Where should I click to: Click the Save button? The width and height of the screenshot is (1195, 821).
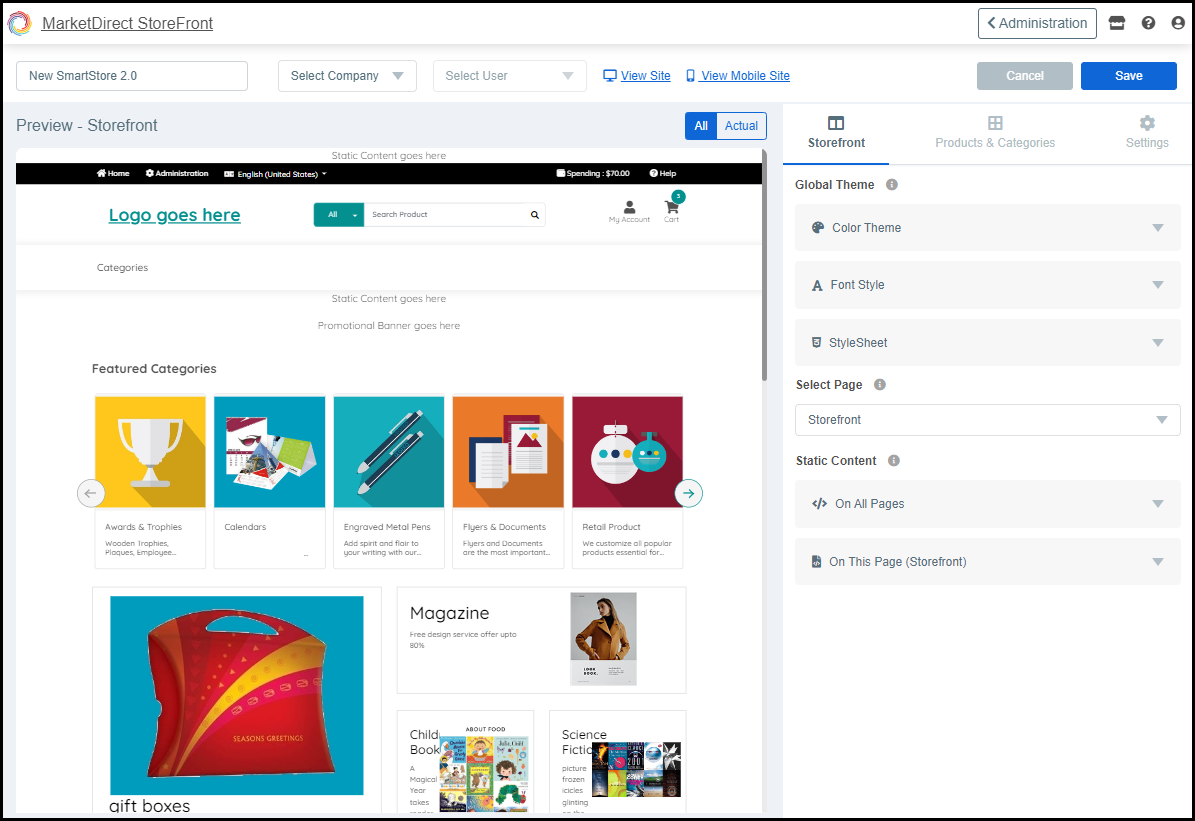pos(1128,76)
